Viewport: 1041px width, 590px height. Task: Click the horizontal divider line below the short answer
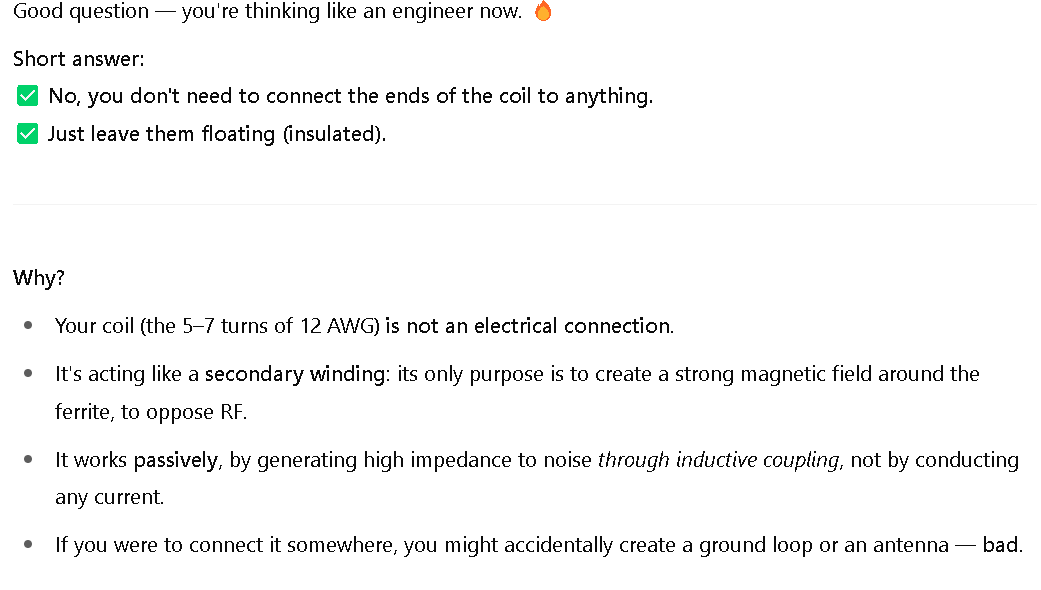[x=524, y=204]
